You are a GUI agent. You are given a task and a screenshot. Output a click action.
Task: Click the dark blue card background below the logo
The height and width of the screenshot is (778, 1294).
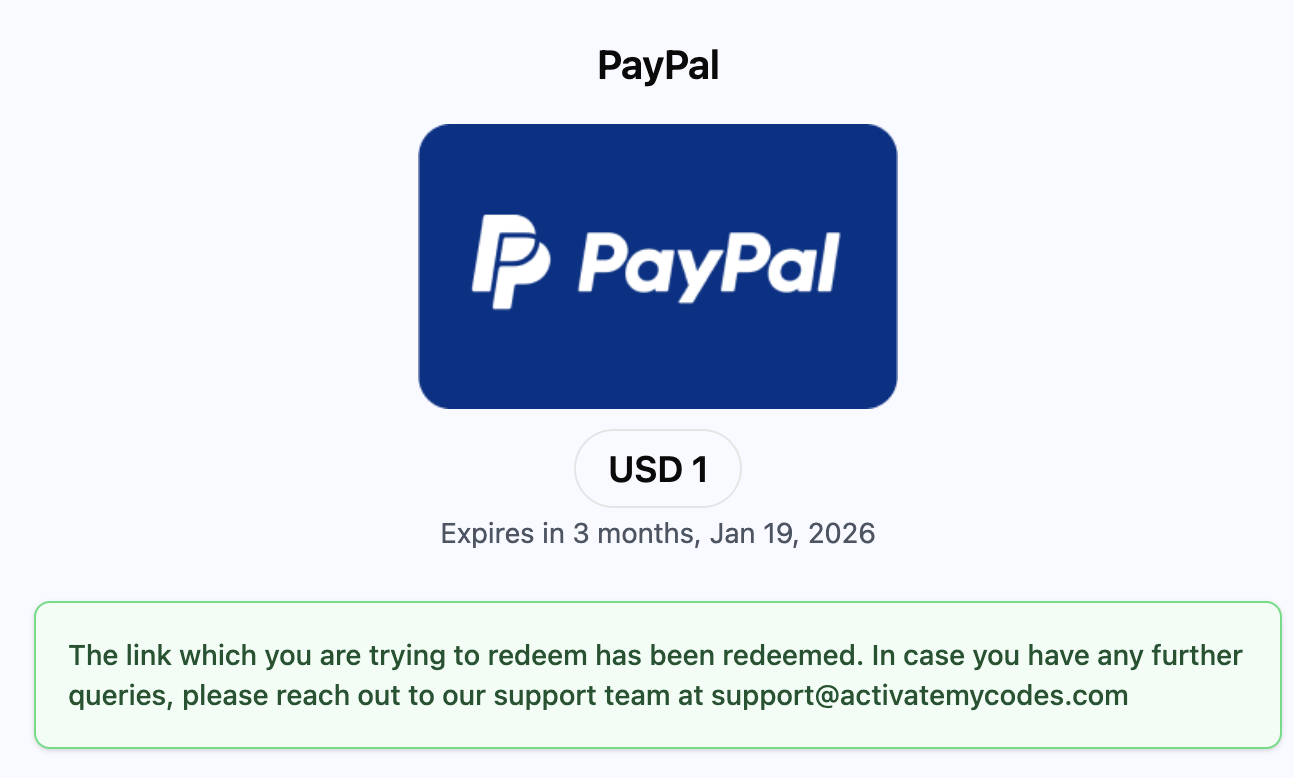click(x=658, y=360)
